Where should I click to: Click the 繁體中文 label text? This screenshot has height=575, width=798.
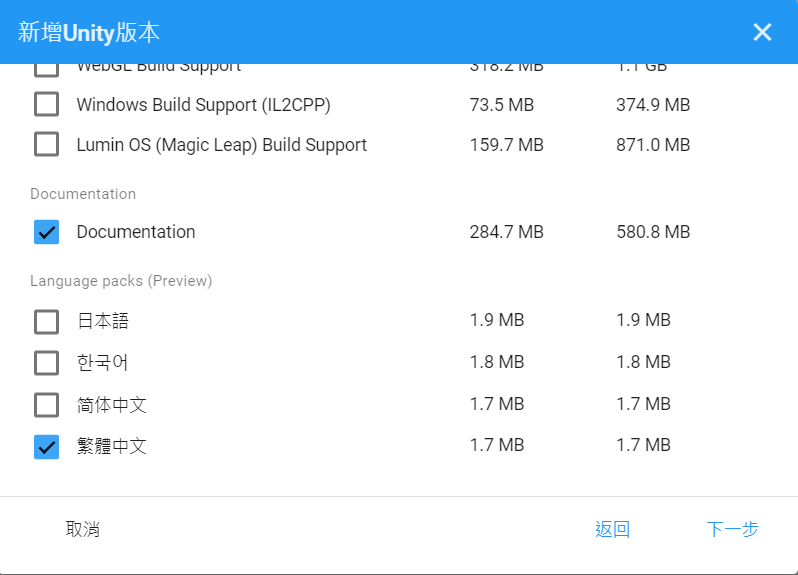click(x=112, y=446)
